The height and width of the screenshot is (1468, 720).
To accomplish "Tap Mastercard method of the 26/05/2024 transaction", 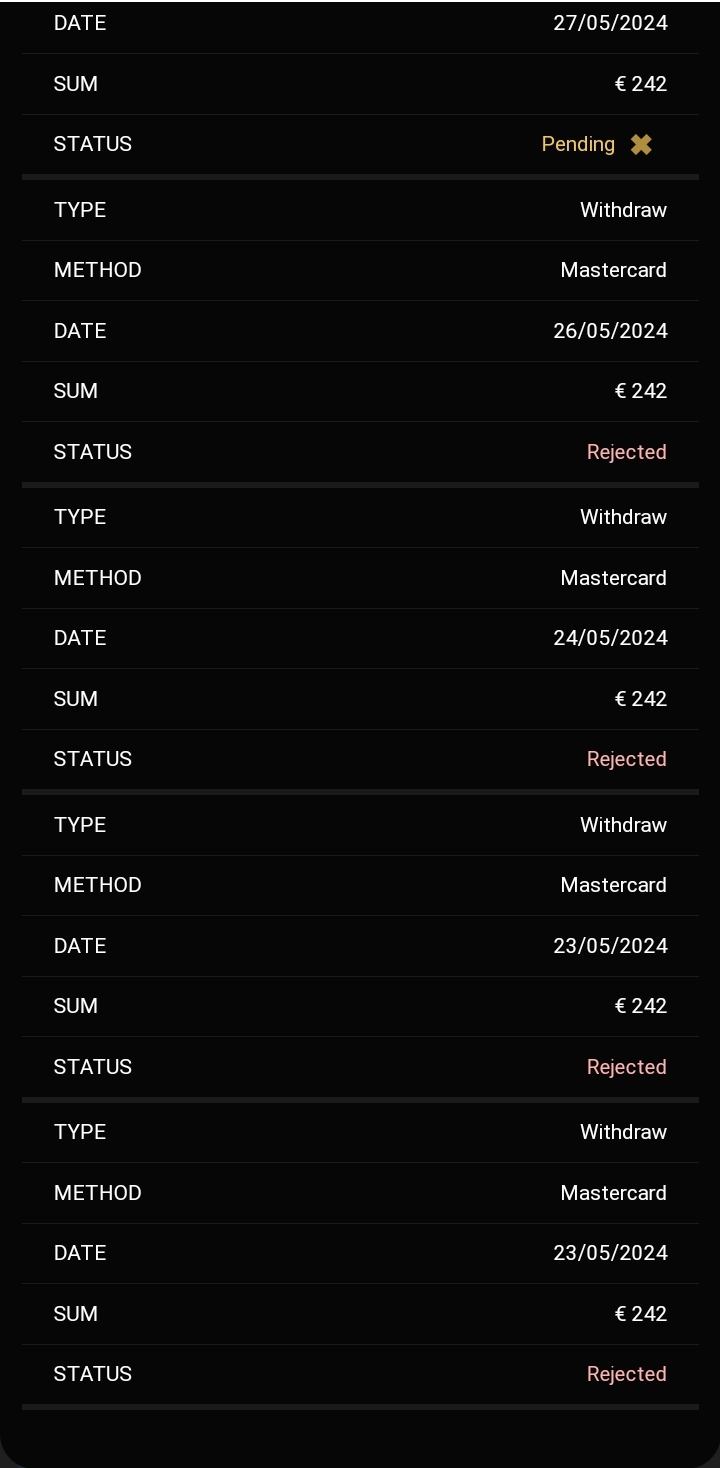I will [x=613, y=270].
